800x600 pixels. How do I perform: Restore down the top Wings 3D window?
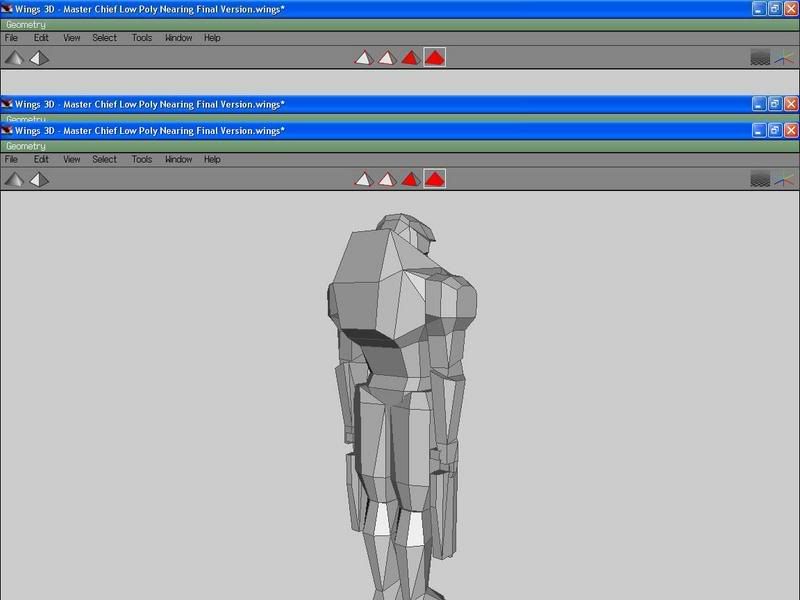tap(774, 9)
